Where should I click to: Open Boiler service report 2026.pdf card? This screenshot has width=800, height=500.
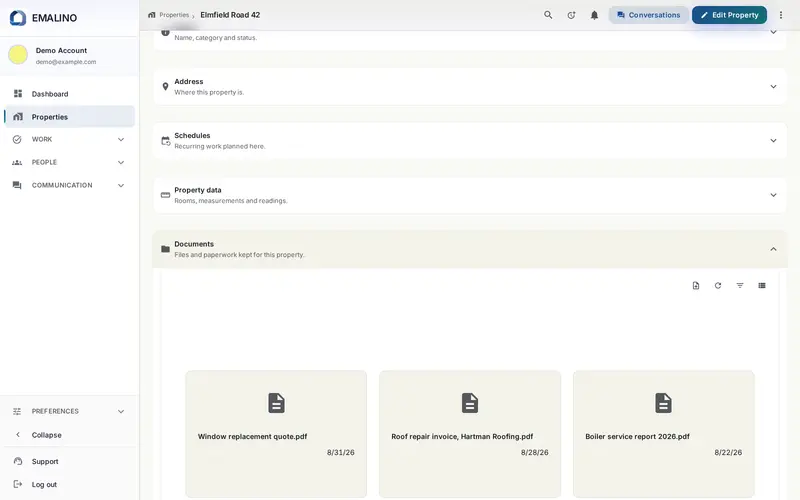[663, 434]
